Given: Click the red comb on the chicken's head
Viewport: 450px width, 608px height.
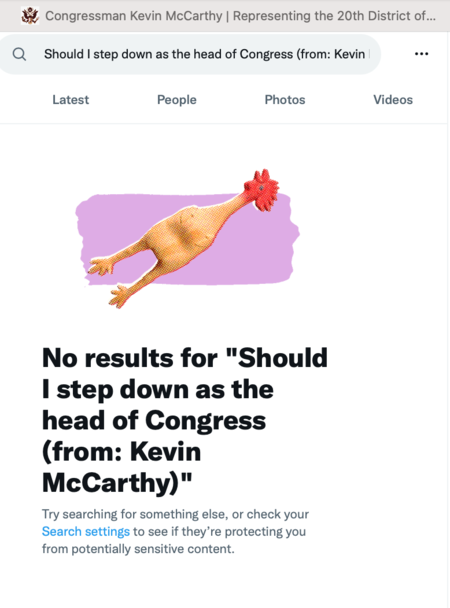Looking at the screenshot, I should tap(262, 190).
